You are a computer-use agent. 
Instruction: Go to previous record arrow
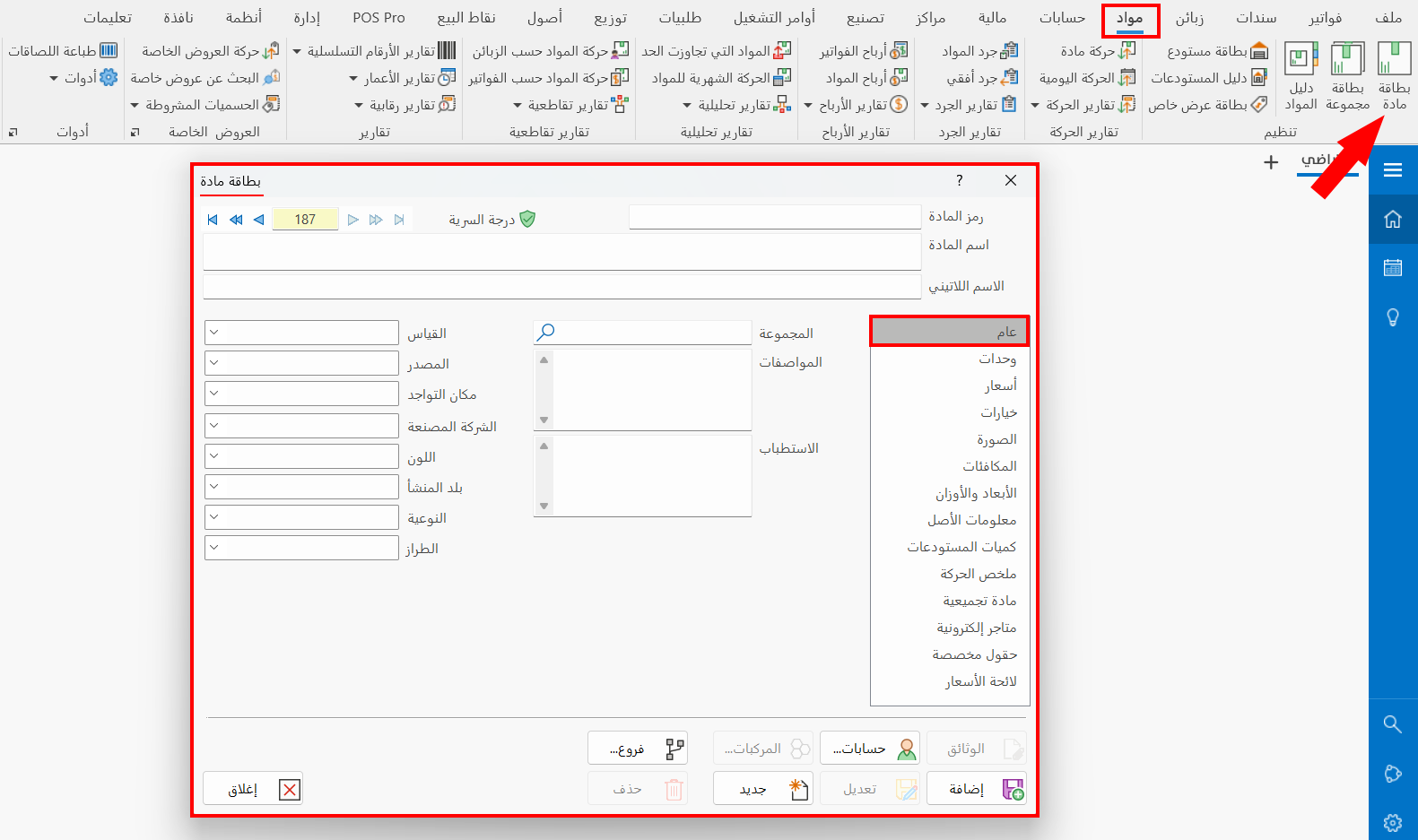tap(259, 220)
